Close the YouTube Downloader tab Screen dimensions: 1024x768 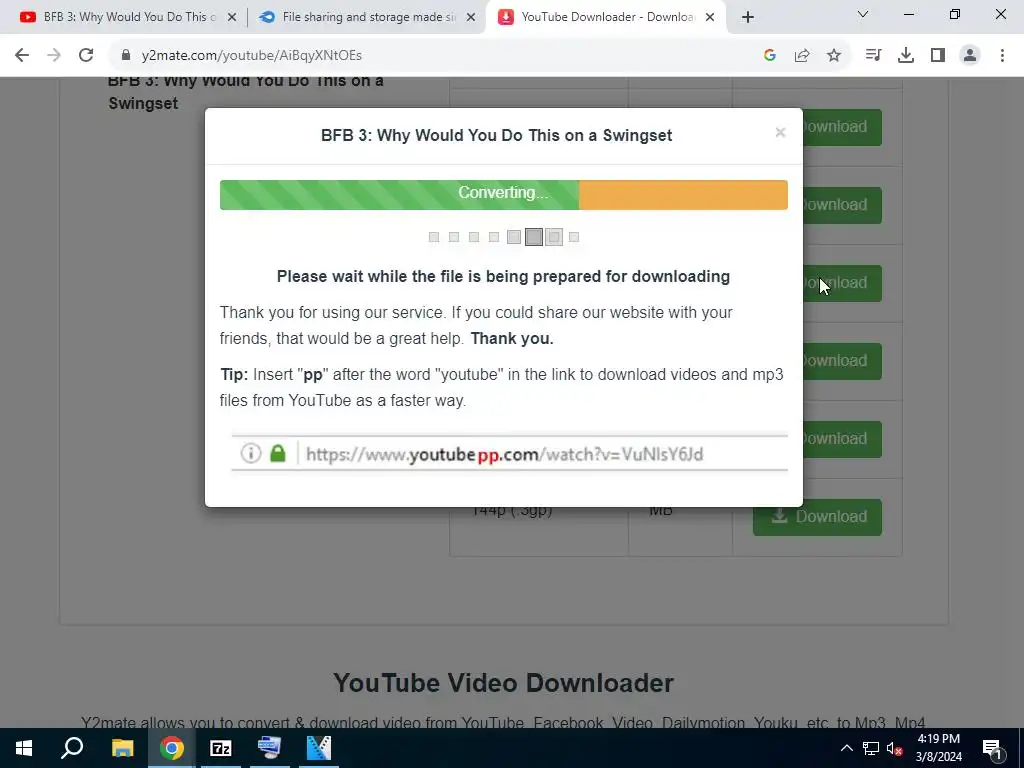[x=710, y=17]
